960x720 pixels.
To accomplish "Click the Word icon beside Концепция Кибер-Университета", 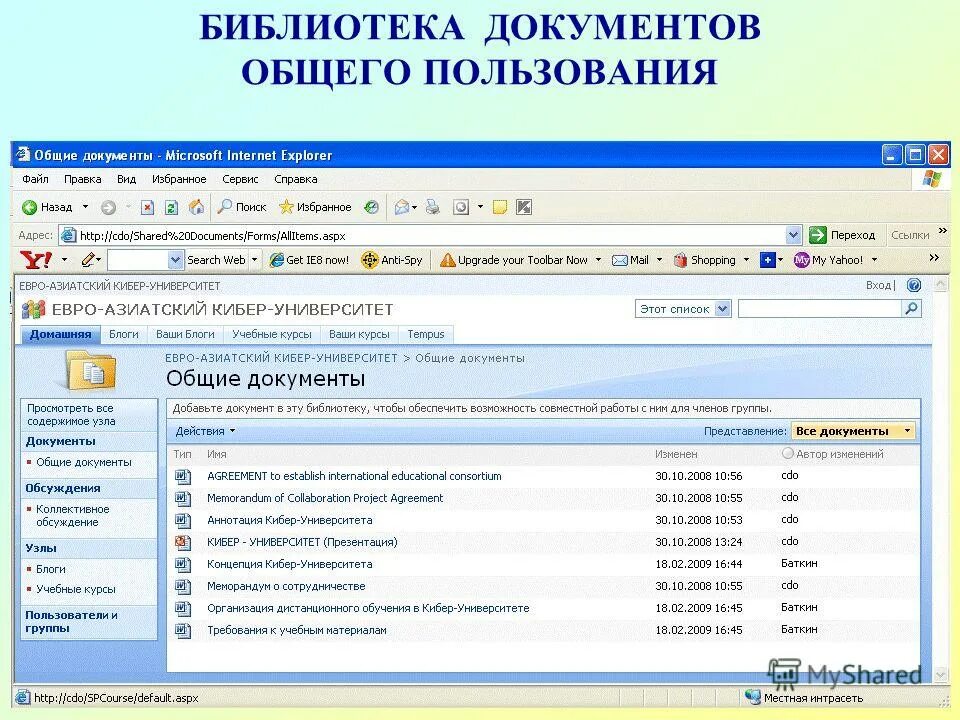I will click(x=182, y=564).
